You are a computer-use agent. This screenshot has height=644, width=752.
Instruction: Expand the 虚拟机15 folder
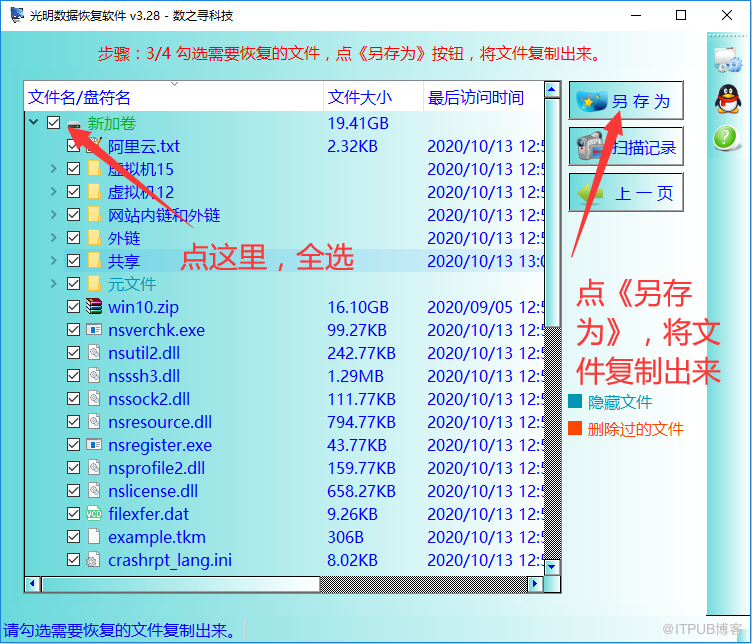(x=54, y=169)
